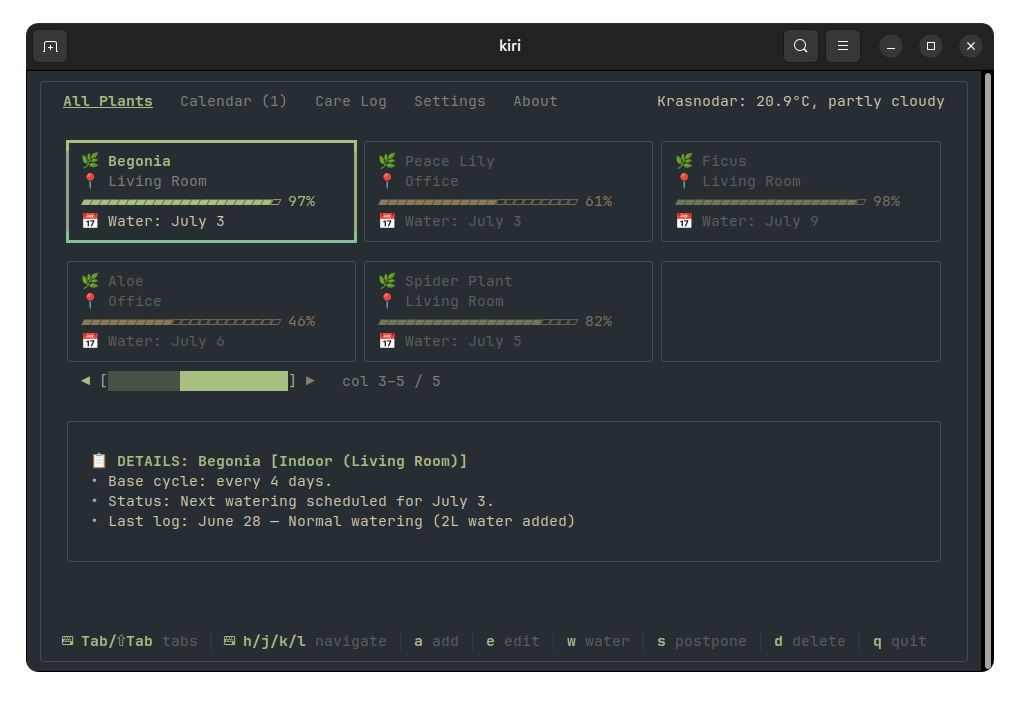Viewport: 1020px width, 701px height.
Task: Switch to the Calendar (1) tab
Action: 234,101
